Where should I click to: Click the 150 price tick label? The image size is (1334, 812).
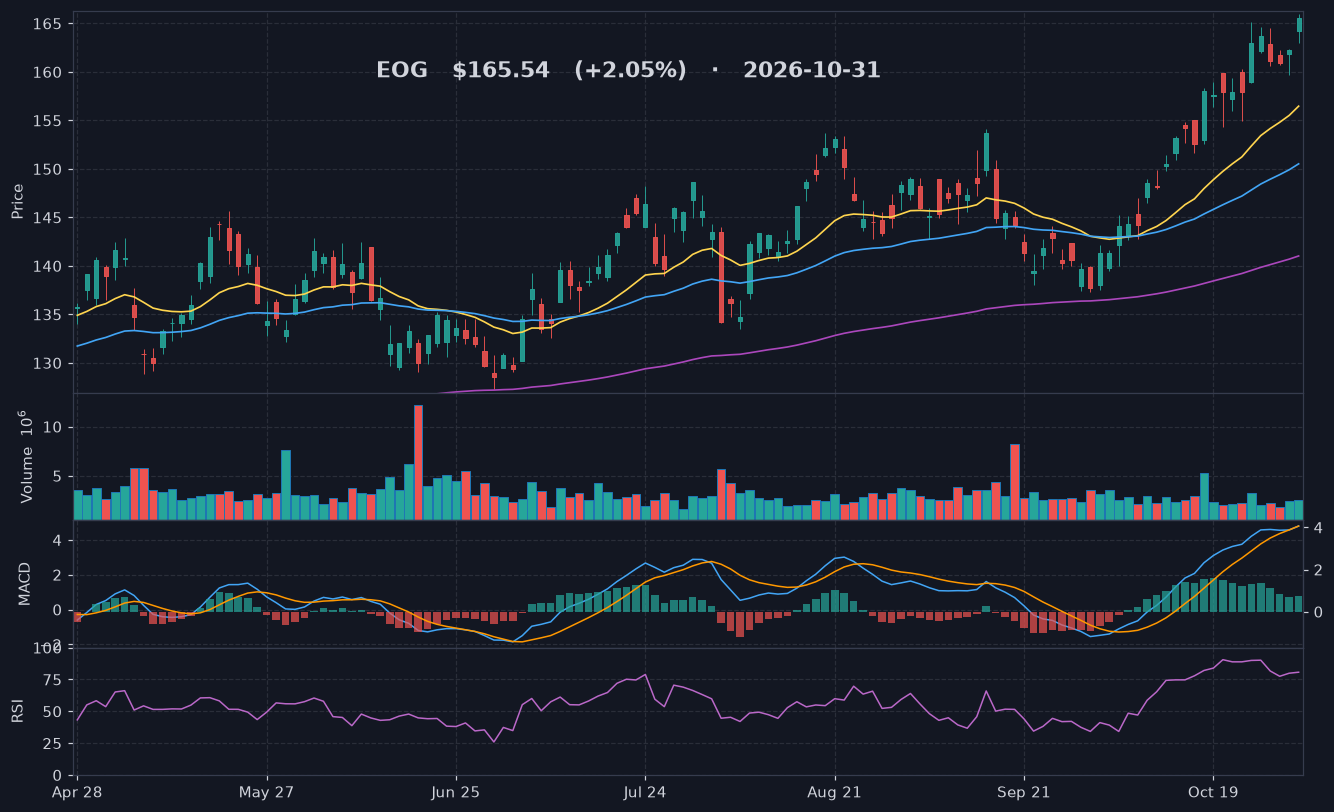tap(50, 169)
